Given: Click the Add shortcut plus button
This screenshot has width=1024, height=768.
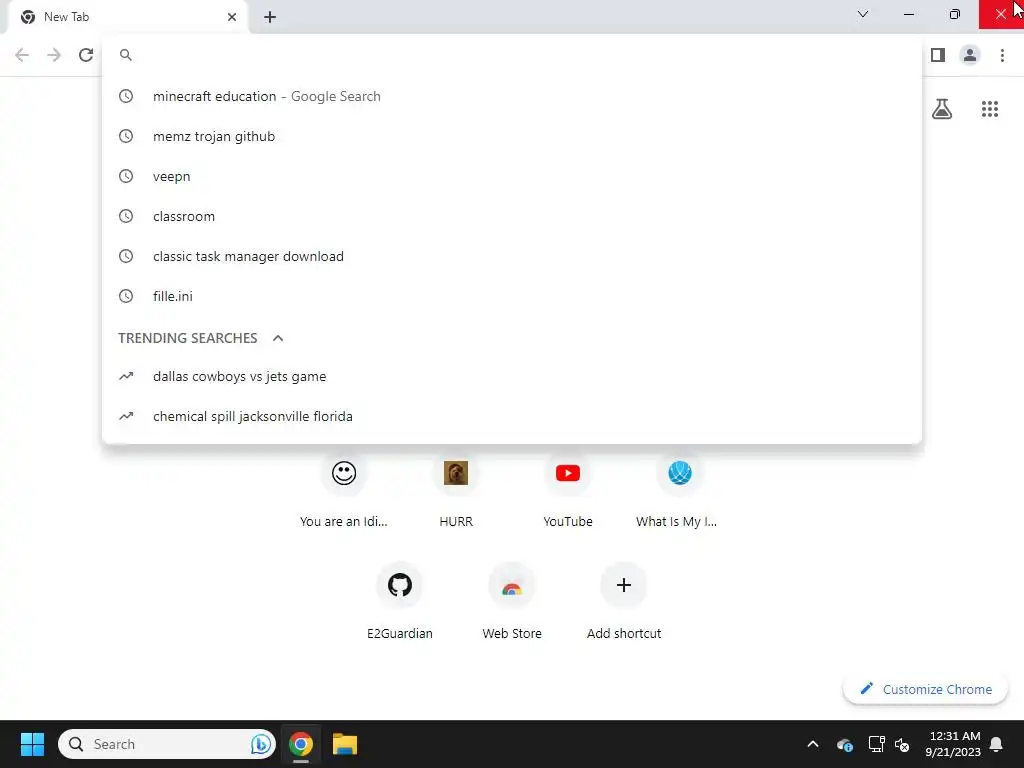Looking at the screenshot, I should pos(624,584).
